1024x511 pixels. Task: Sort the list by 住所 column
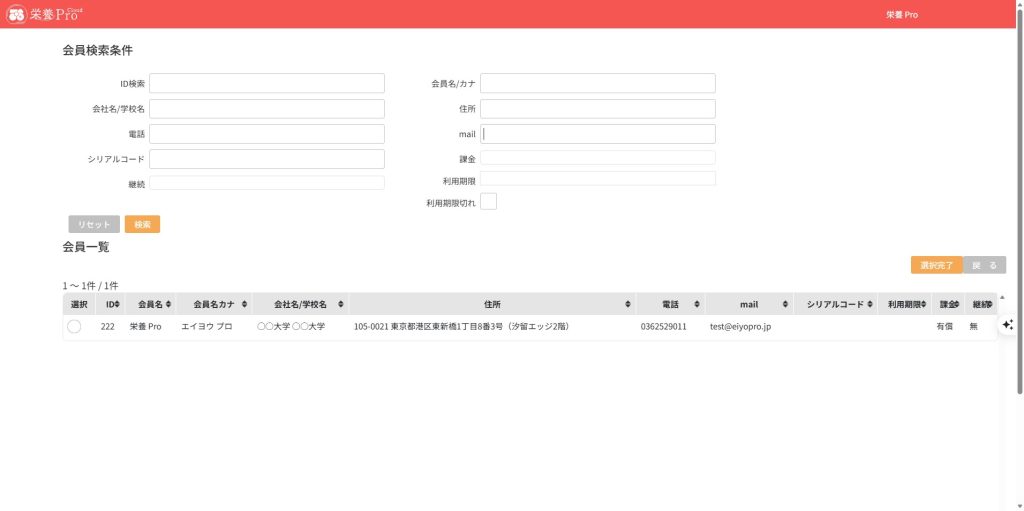(492, 304)
